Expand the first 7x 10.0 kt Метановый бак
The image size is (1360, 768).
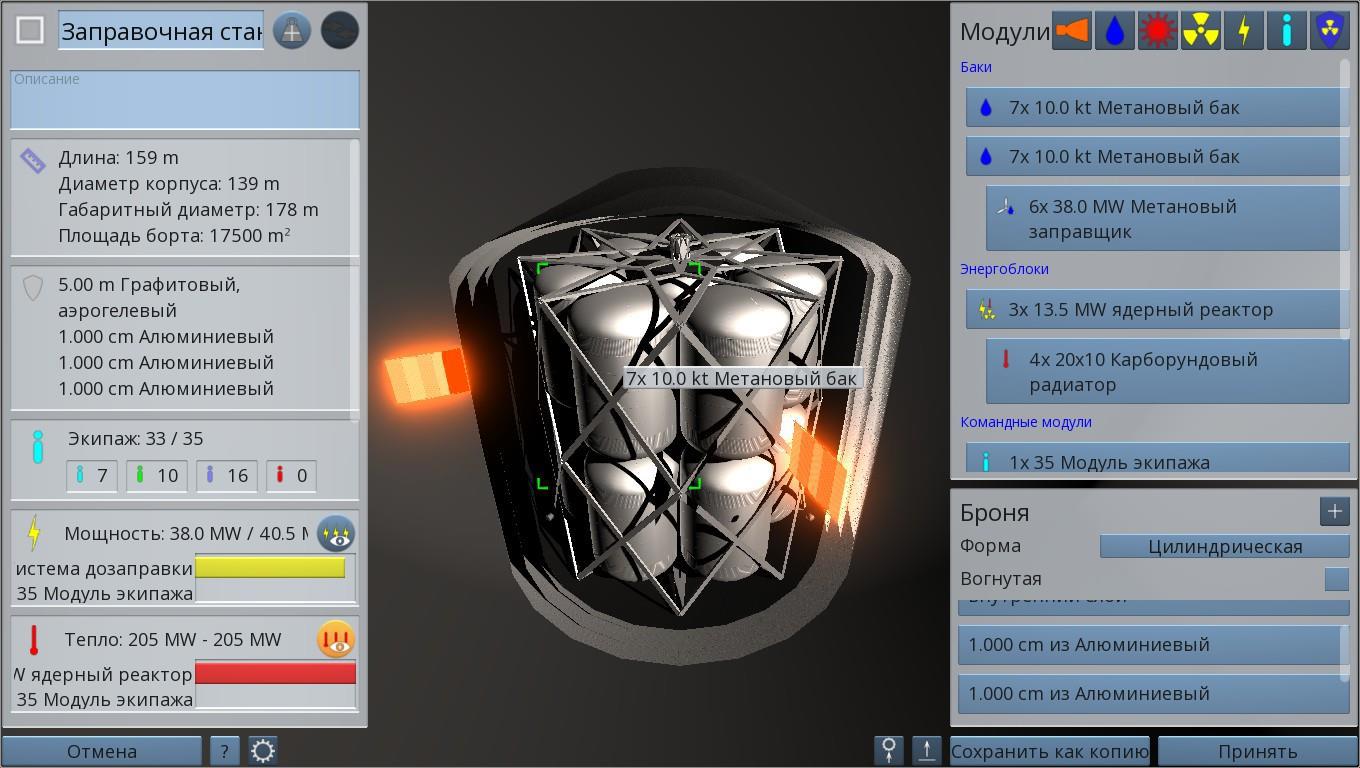(1156, 107)
